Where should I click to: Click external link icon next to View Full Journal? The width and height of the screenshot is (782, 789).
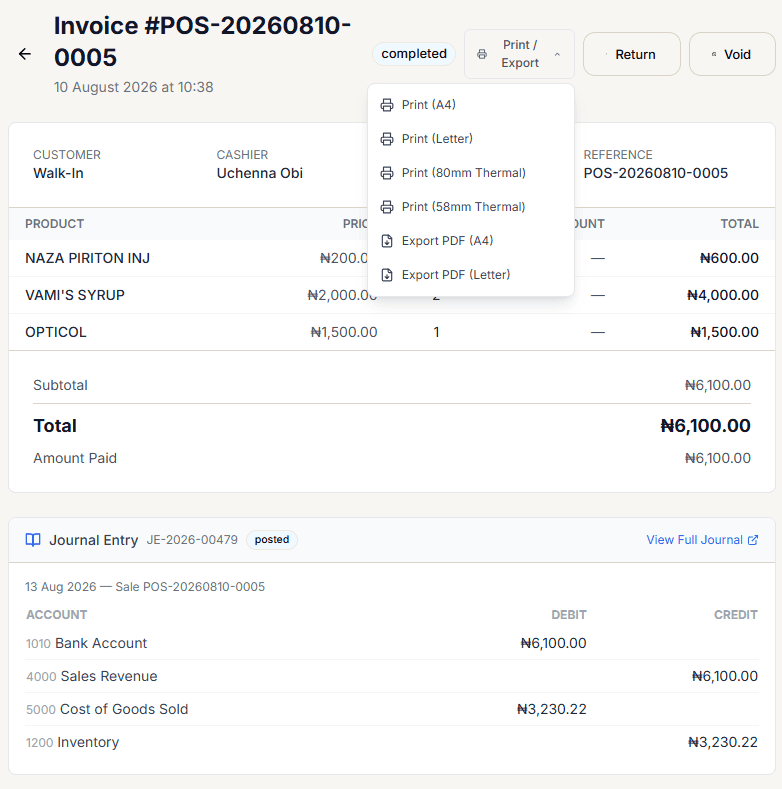click(753, 540)
